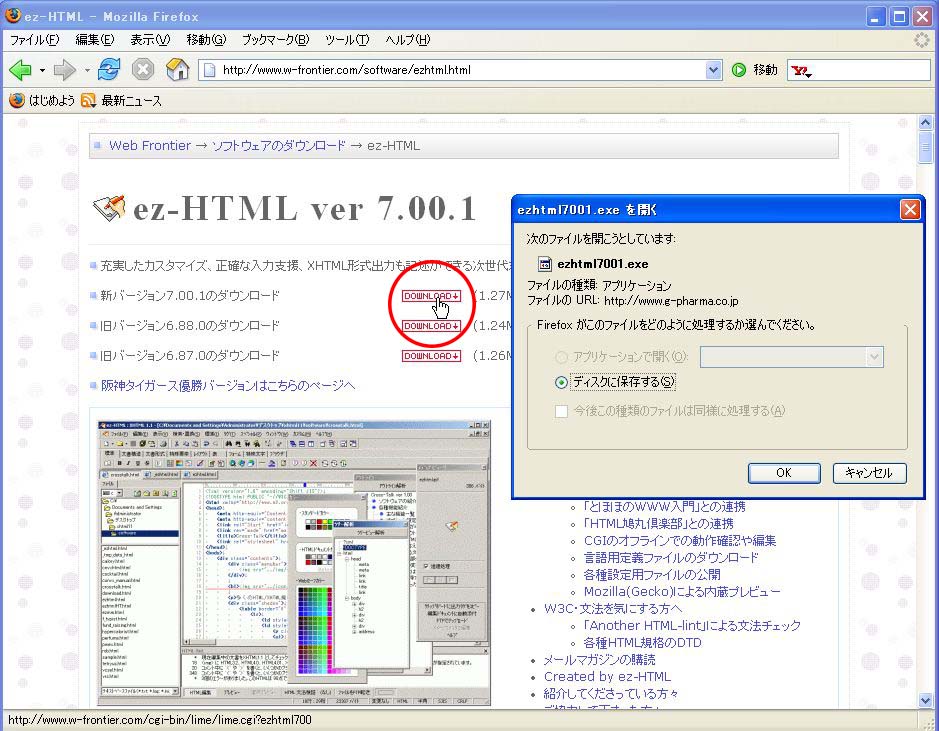This screenshot has width=939, height=731.
Task: Click the ez-HTML pencil logo icon
Action: click(x=110, y=208)
